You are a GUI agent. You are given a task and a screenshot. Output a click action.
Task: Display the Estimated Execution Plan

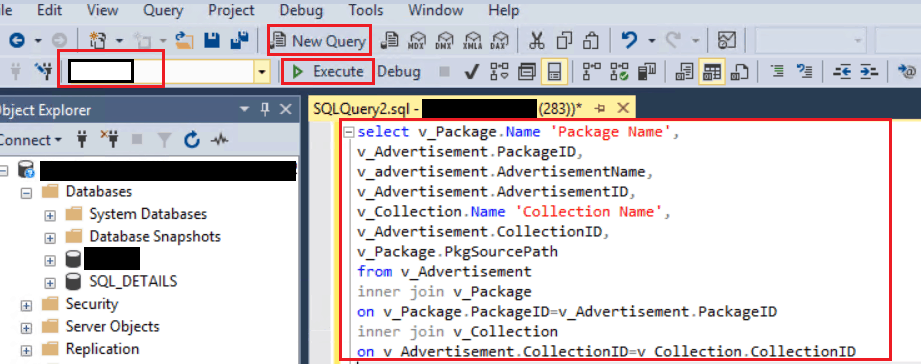point(499,72)
